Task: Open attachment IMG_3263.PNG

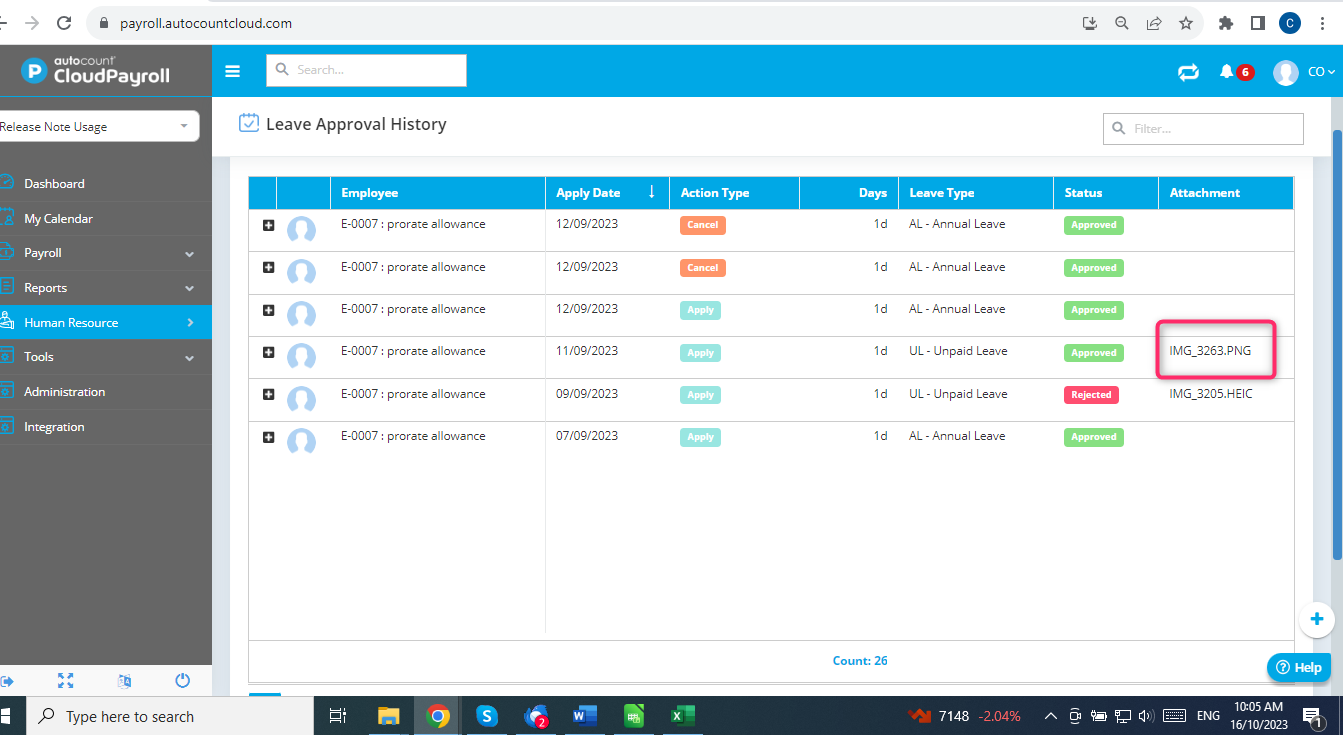Action: 1210,351
